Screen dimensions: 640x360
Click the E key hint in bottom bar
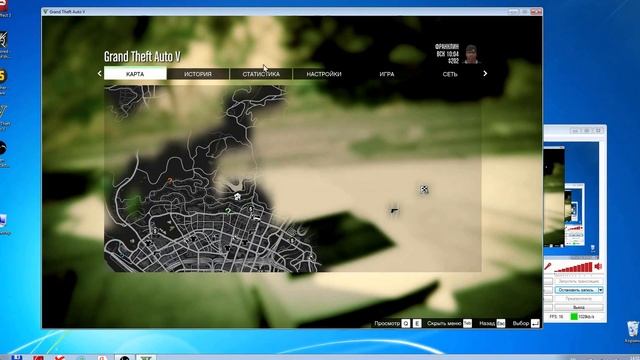(417, 323)
